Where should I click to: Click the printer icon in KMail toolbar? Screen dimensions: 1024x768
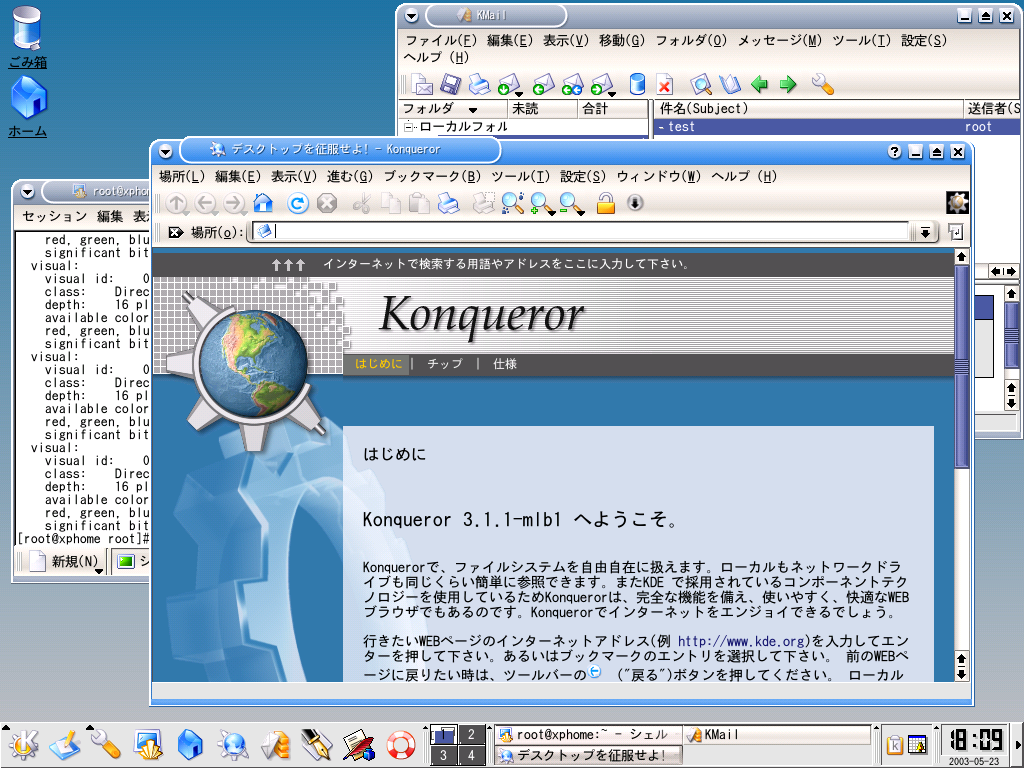479,84
